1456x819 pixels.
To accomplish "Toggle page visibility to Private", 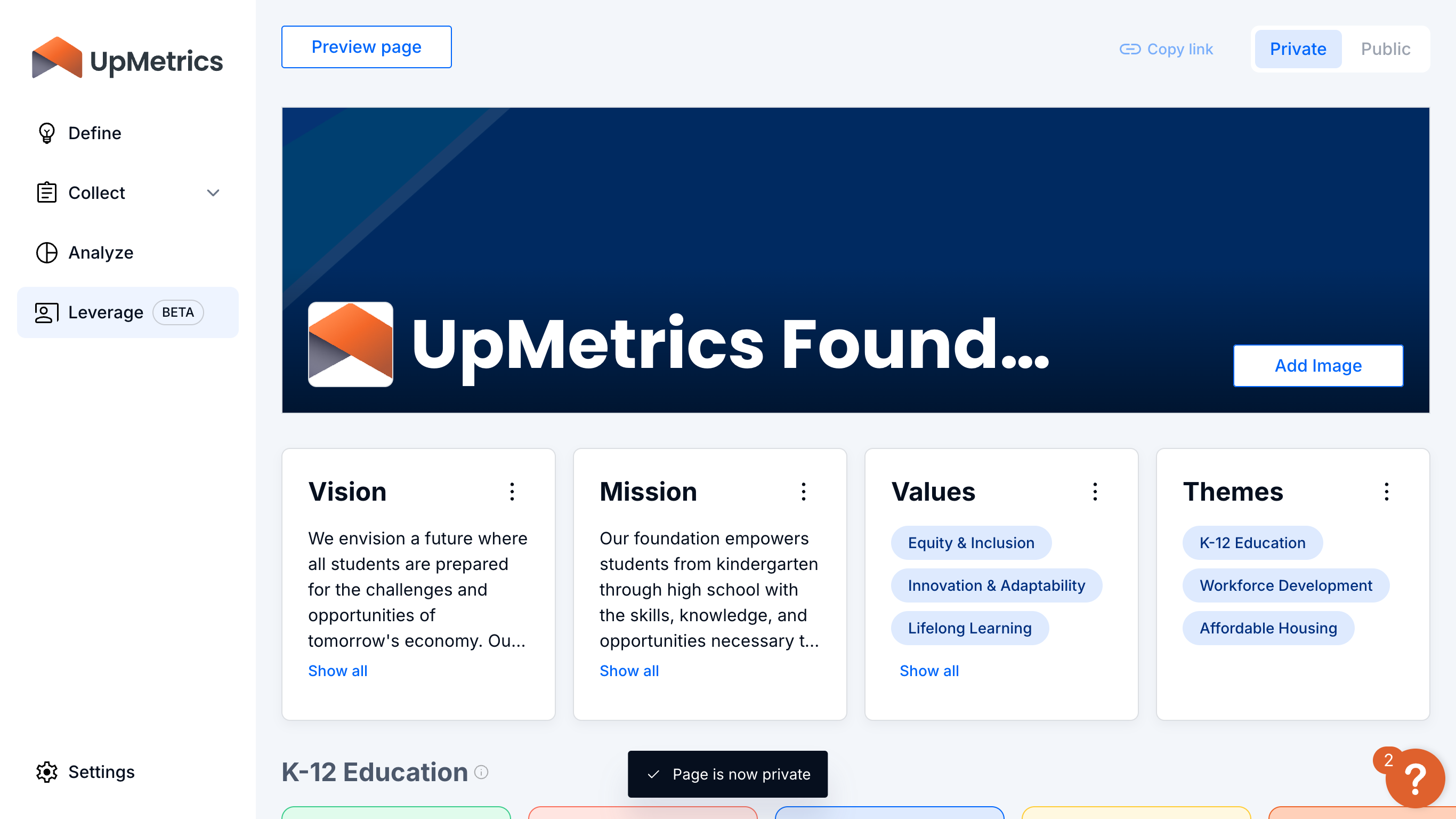I will tap(1298, 48).
